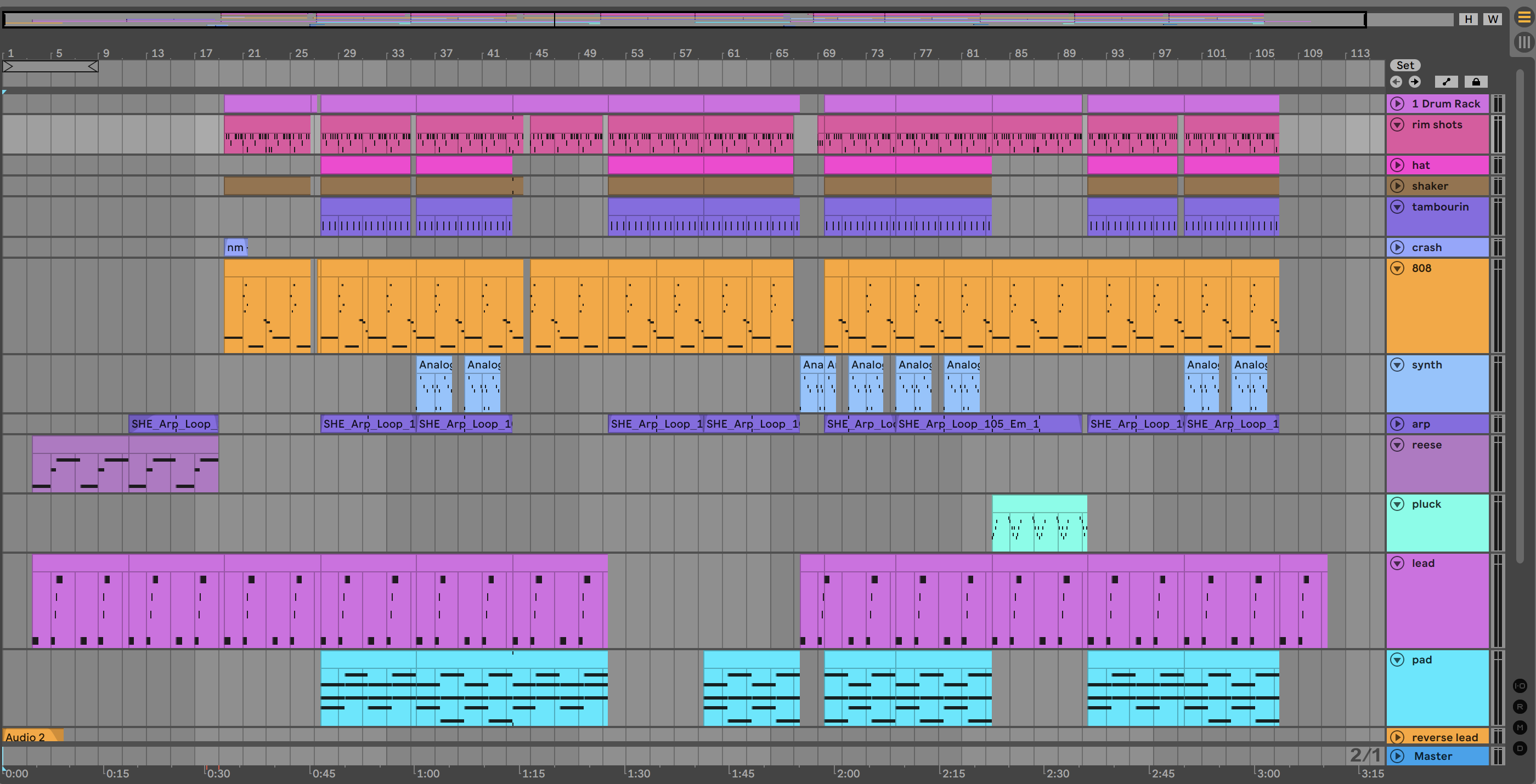Toggle Track Delay visibility with the D button
The height and width of the screenshot is (784, 1536).
coord(1520,748)
